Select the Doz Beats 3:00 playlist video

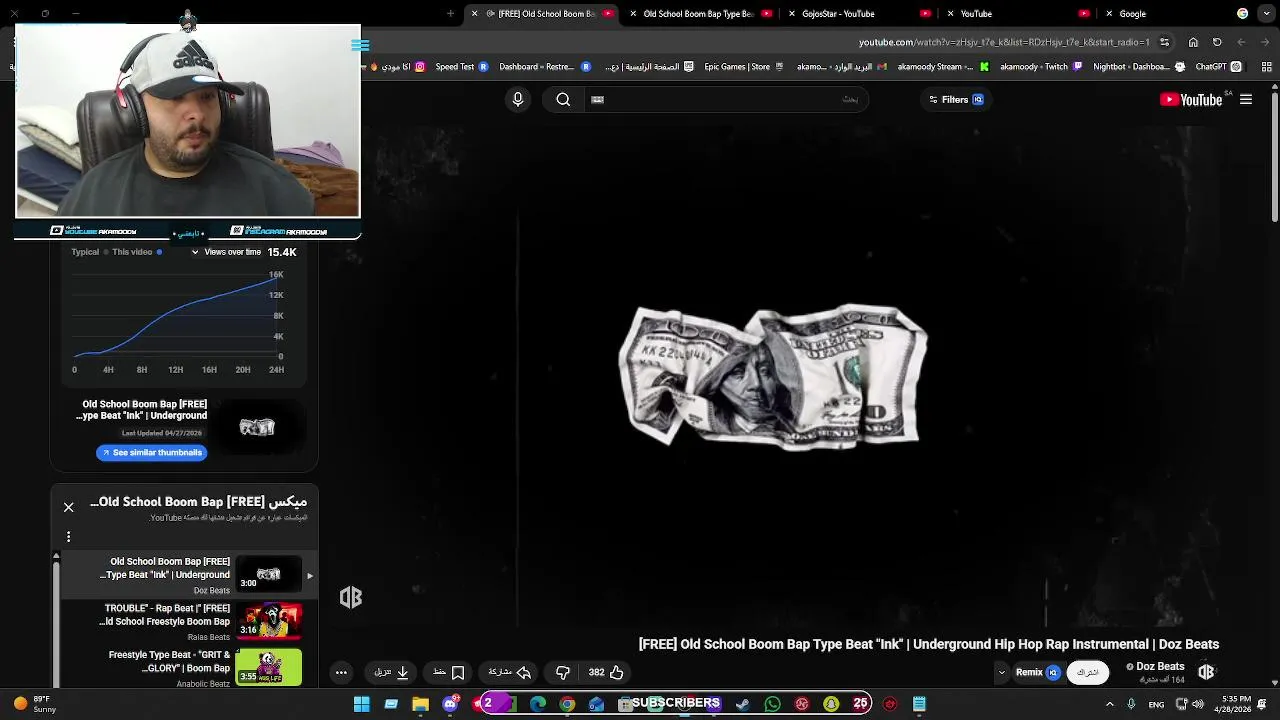pos(187,575)
